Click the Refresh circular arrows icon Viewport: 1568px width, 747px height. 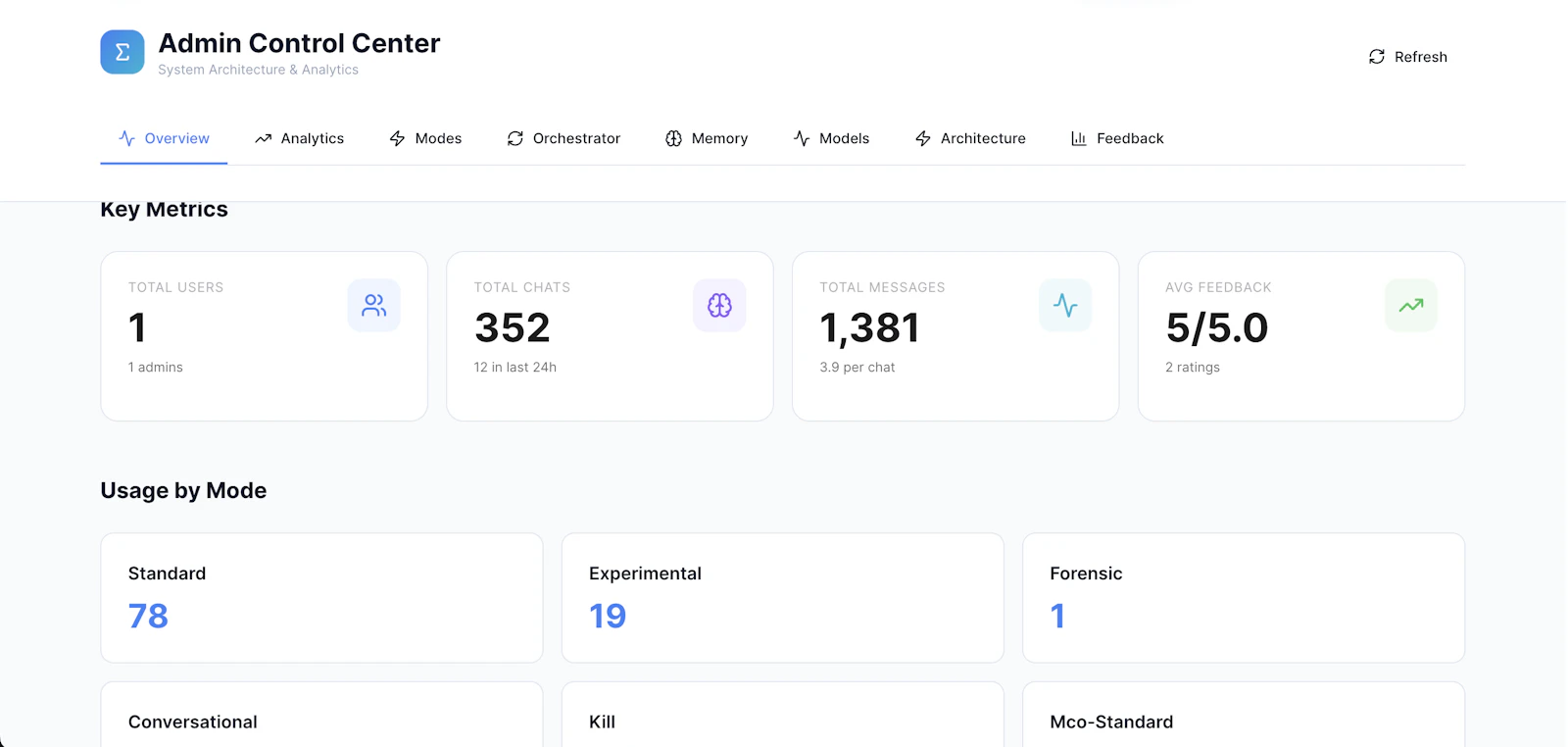(1377, 57)
